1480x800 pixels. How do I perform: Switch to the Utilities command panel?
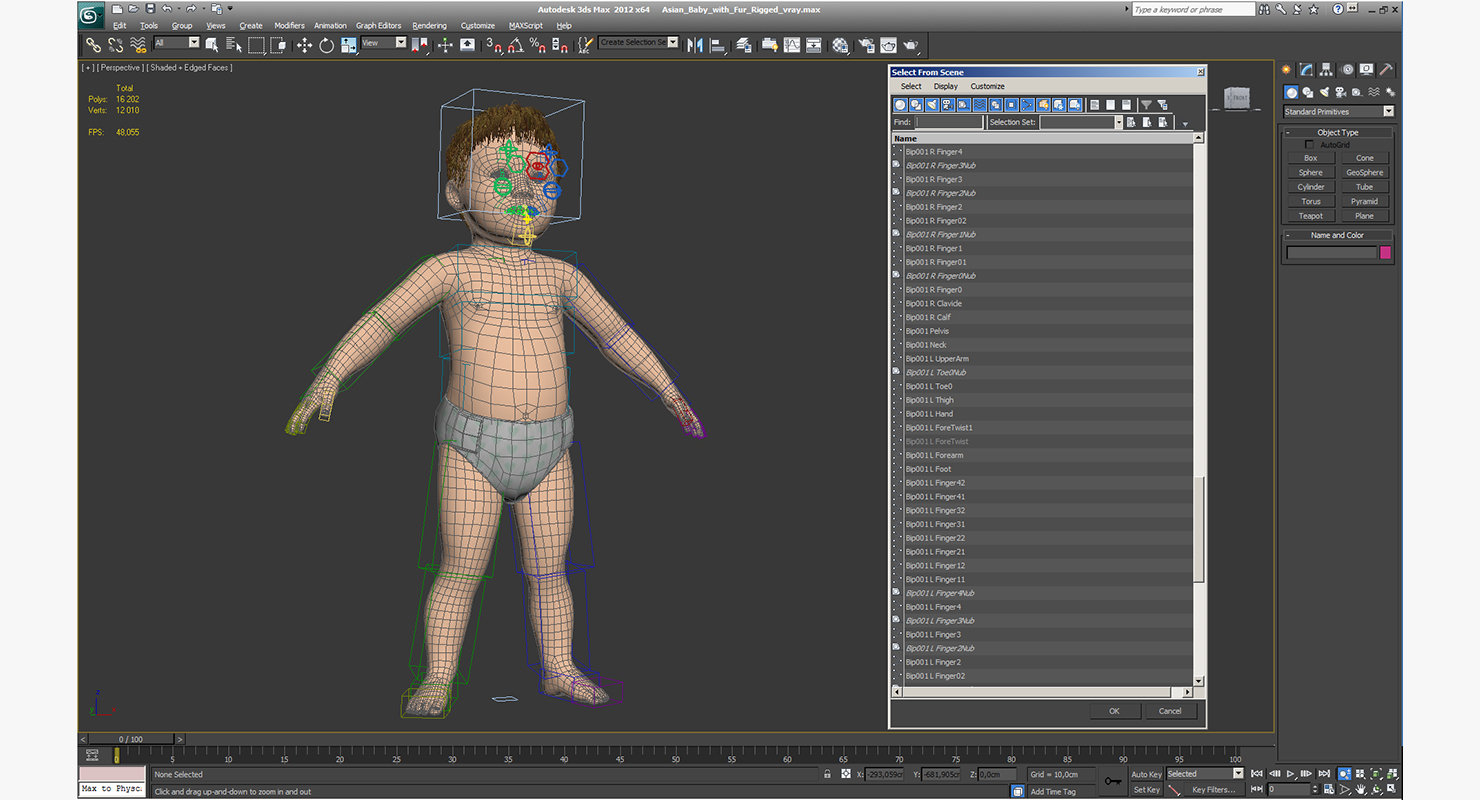pyautogui.click(x=1386, y=70)
